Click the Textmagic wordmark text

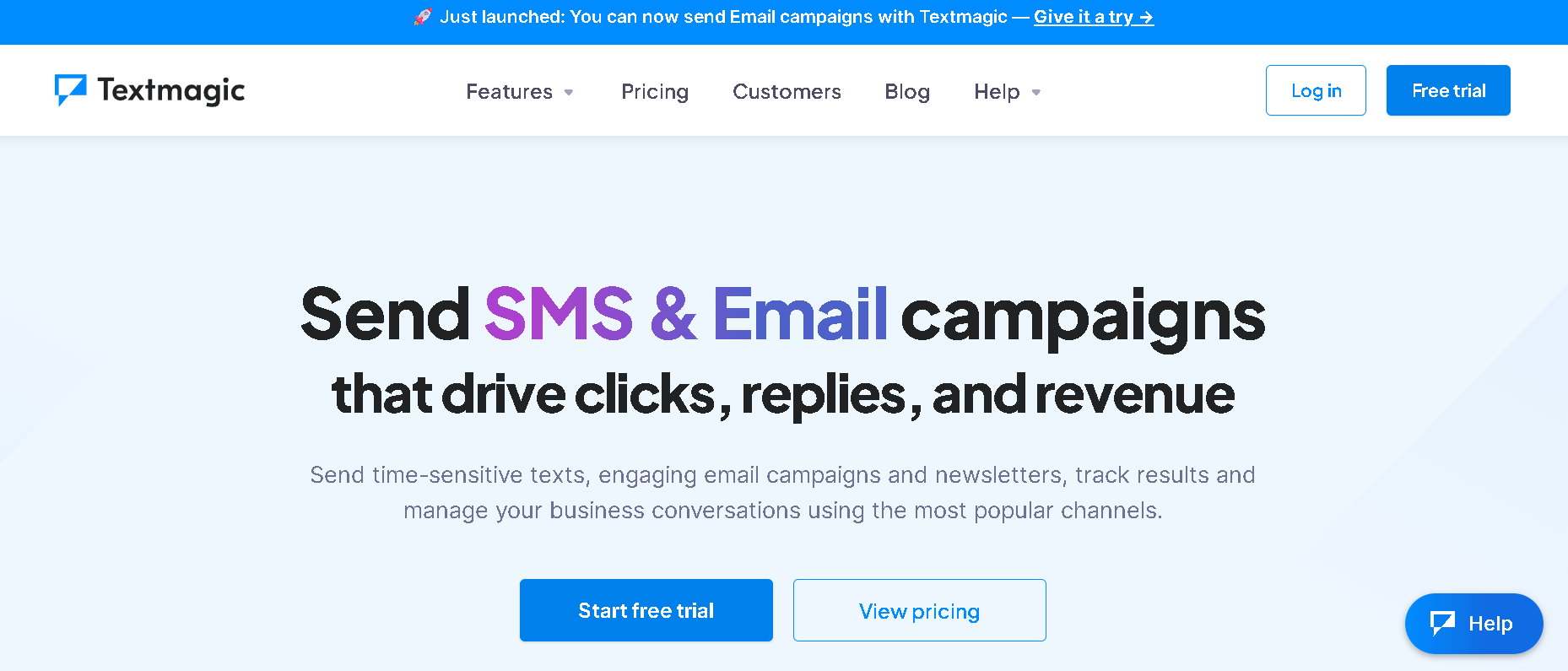(x=171, y=90)
